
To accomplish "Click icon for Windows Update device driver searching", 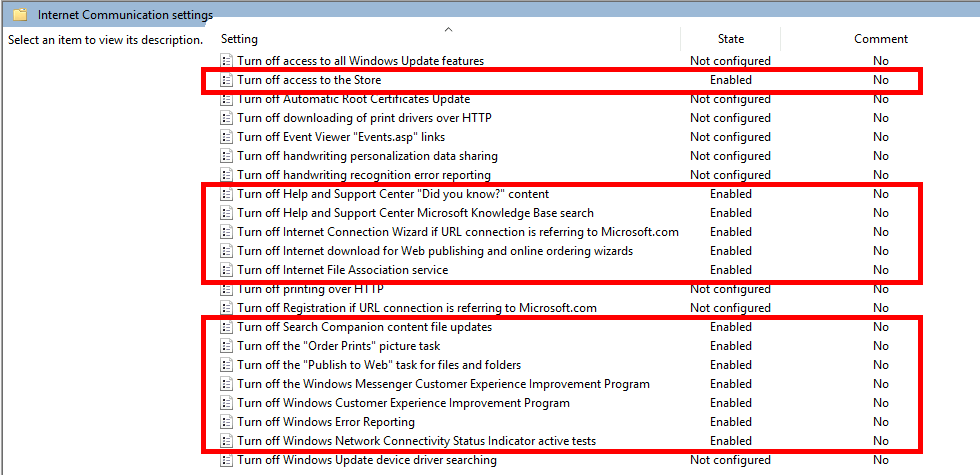I will click(226, 460).
